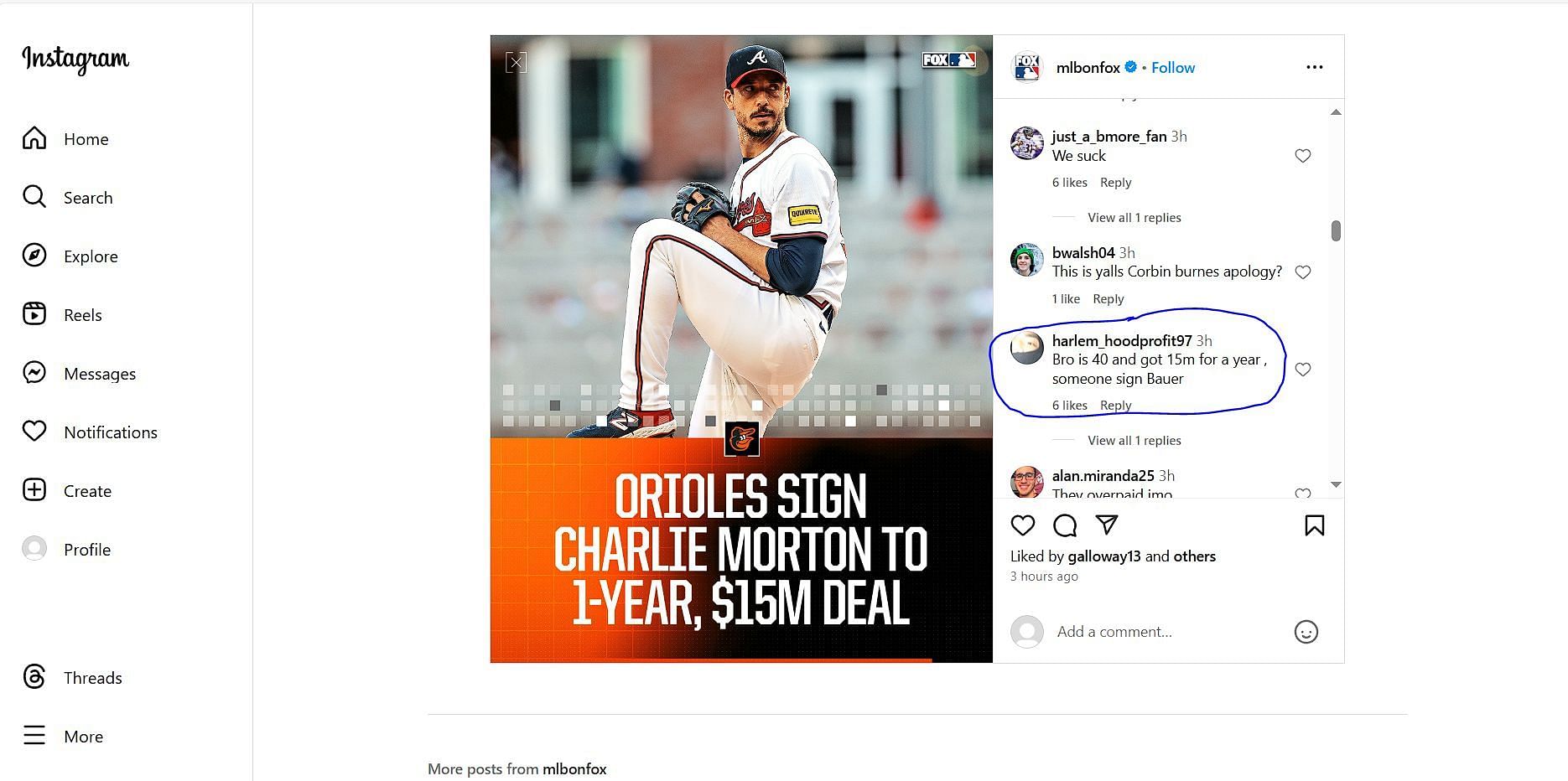Viewport: 1568px width, 781px height.
Task: Open the three-dot post options menu
Action: (x=1314, y=67)
